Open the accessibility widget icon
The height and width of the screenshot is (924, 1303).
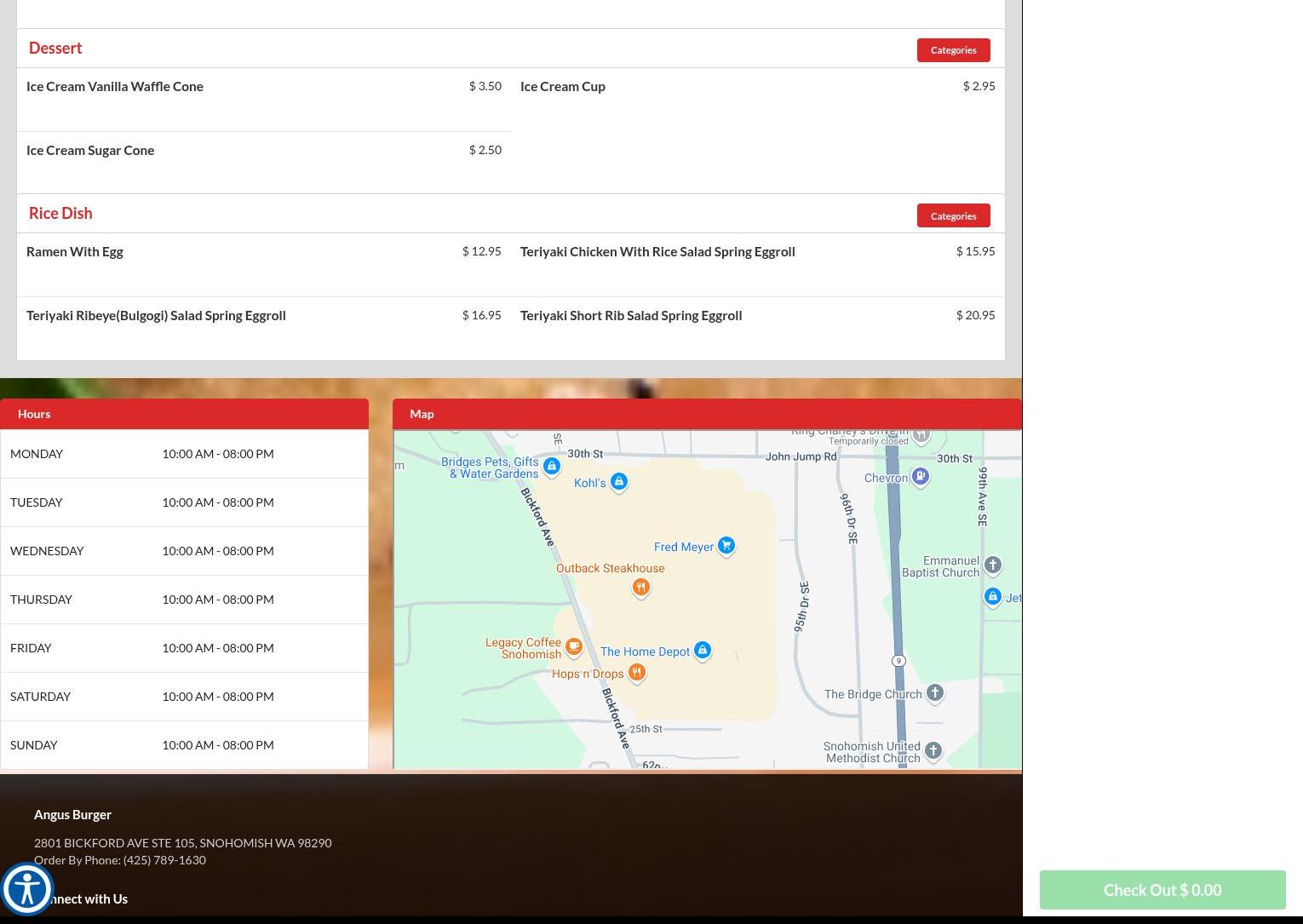coord(27,889)
